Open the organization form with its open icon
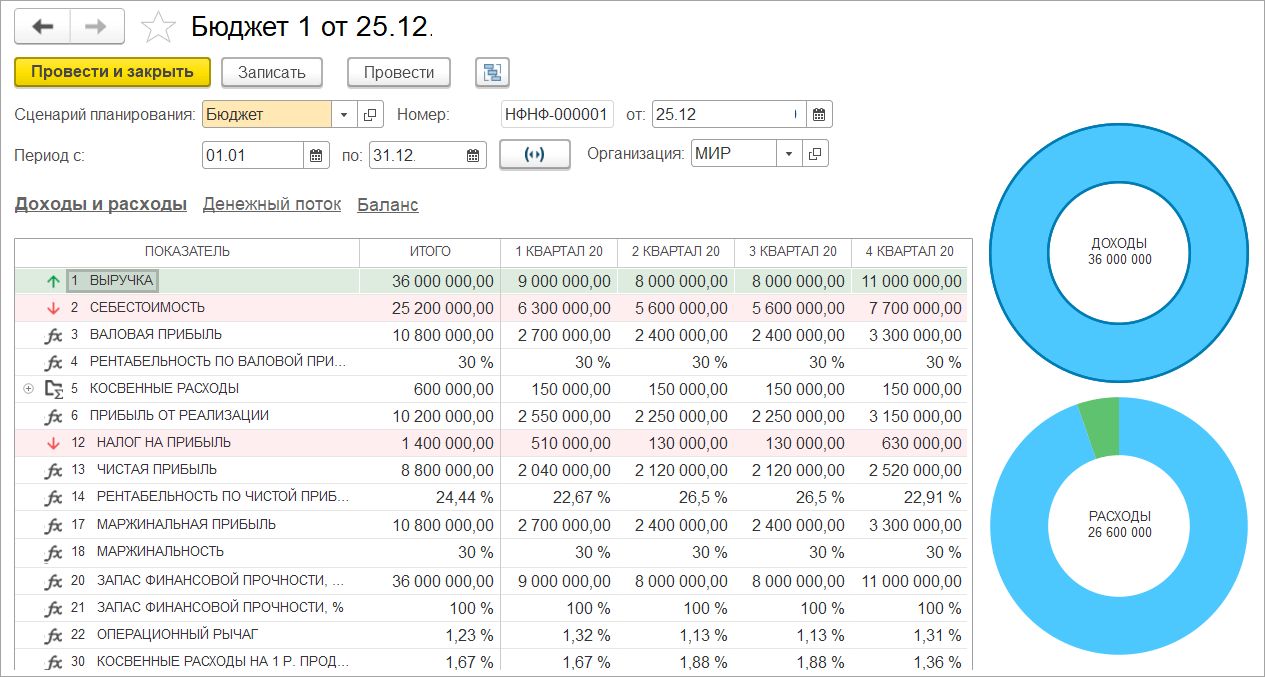 (815, 154)
